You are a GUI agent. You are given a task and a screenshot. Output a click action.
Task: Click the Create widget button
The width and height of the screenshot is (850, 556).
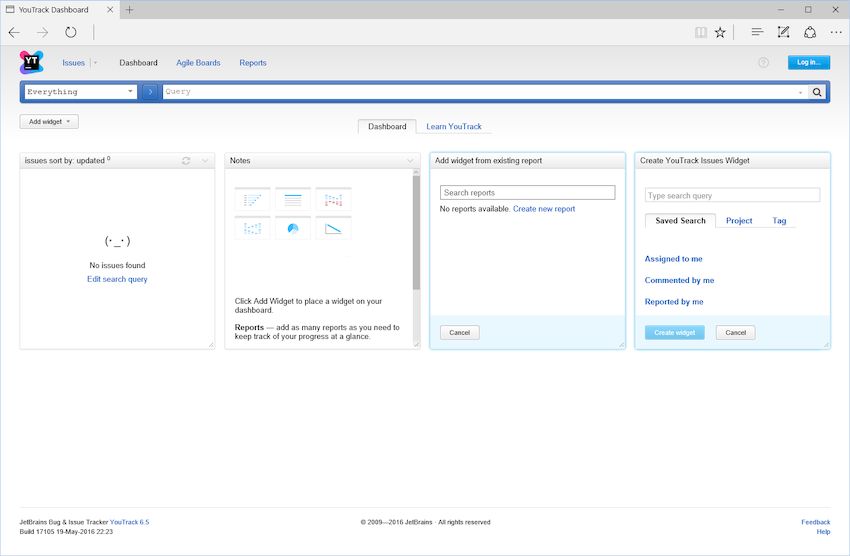coord(674,333)
